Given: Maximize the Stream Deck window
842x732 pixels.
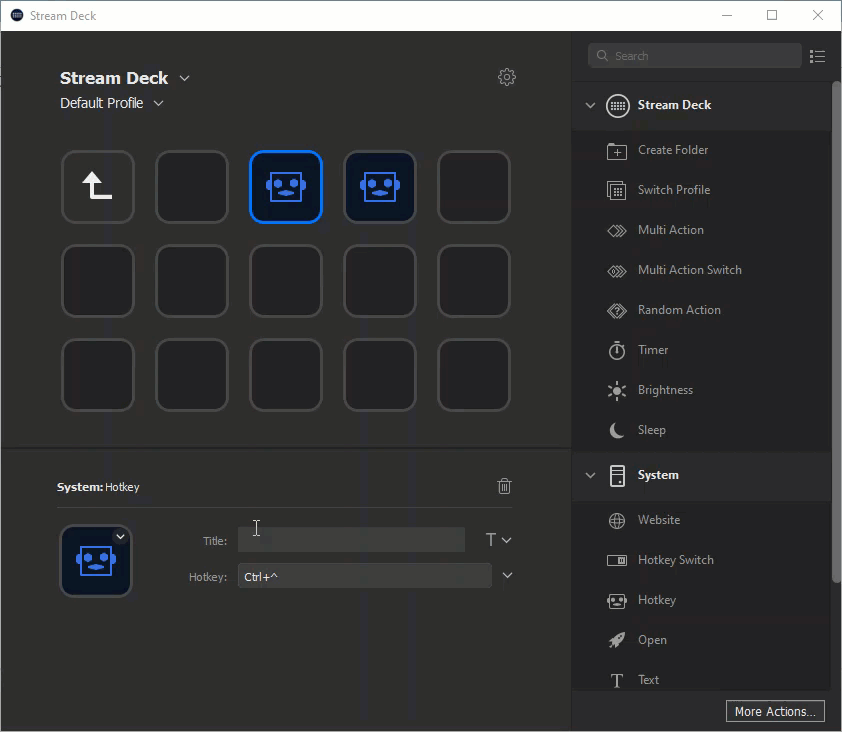Looking at the screenshot, I should pos(772,16).
